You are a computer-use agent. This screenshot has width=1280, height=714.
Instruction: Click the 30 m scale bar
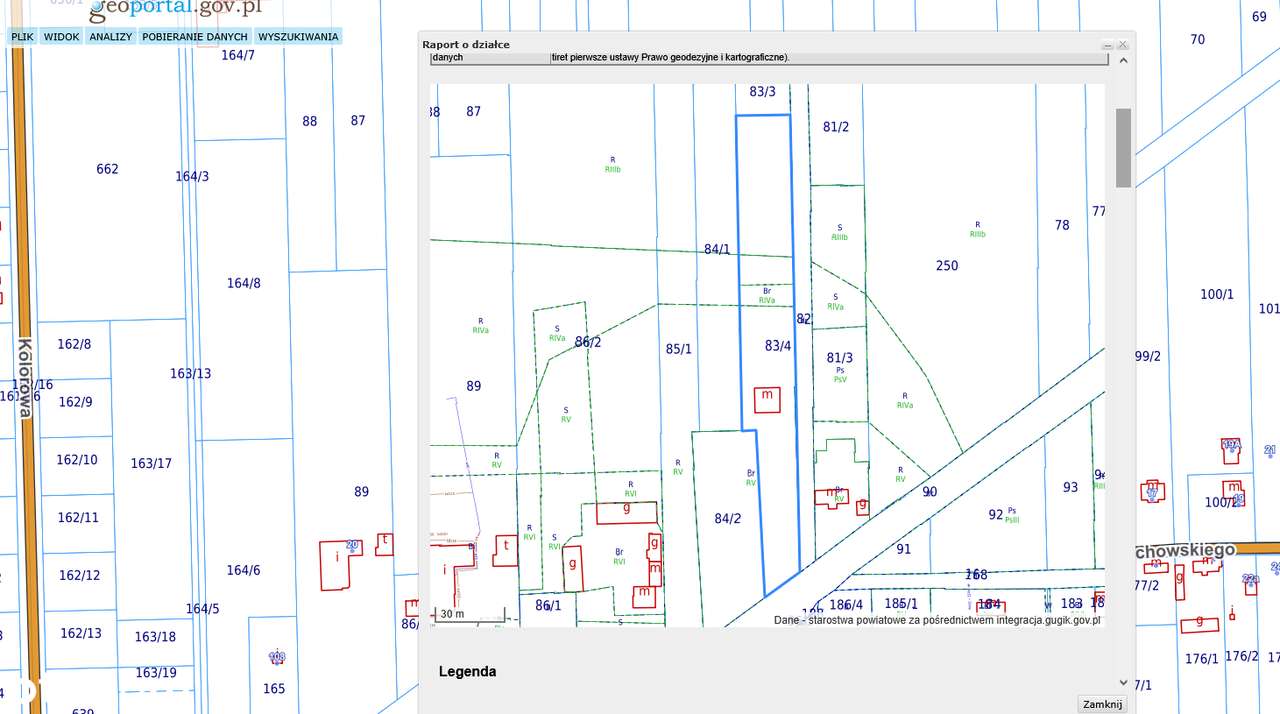coord(470,616)
